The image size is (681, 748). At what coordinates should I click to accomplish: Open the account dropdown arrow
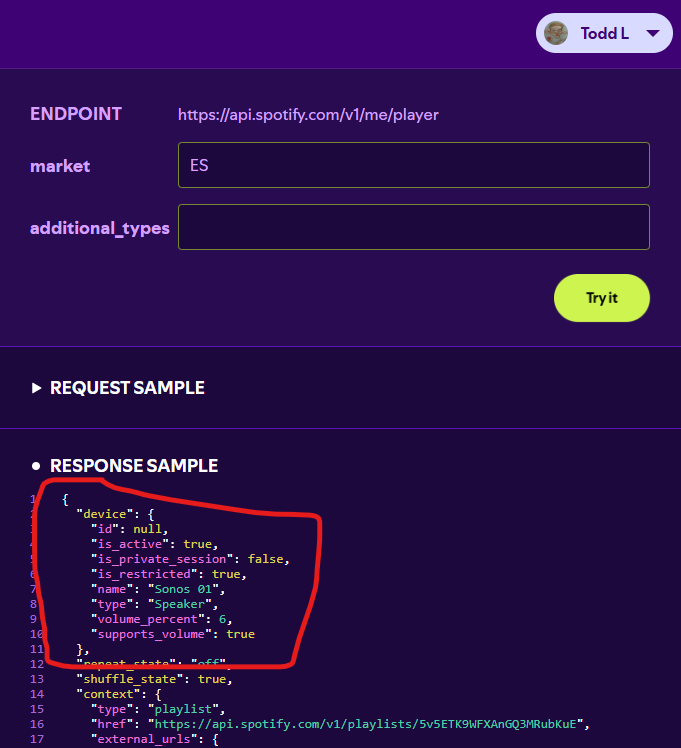652,33
